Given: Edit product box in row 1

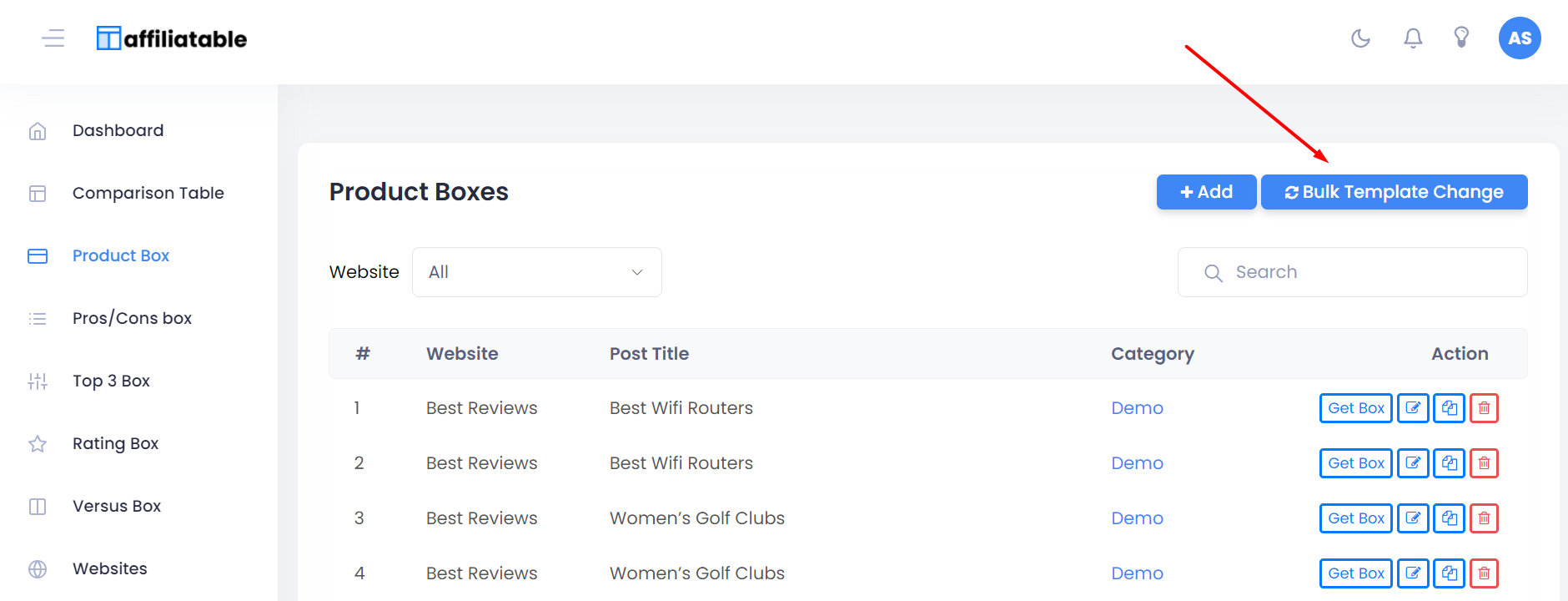Looking at the screenshot, I should tap(1413, 408).
